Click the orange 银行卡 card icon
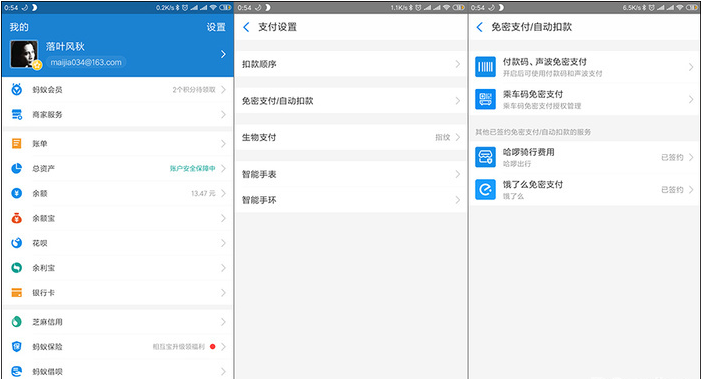Viewport: 704px width, 379px height. (x=17, y=293)
